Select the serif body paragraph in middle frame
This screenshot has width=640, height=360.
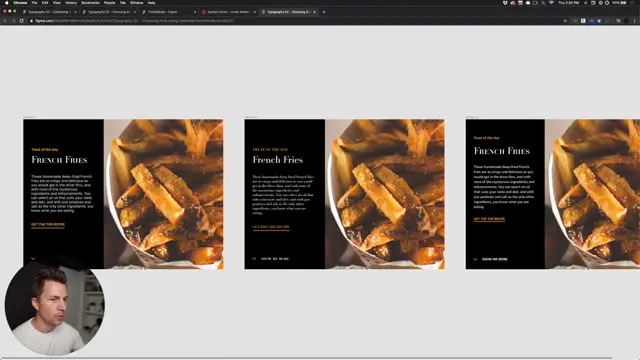[283, 195]
